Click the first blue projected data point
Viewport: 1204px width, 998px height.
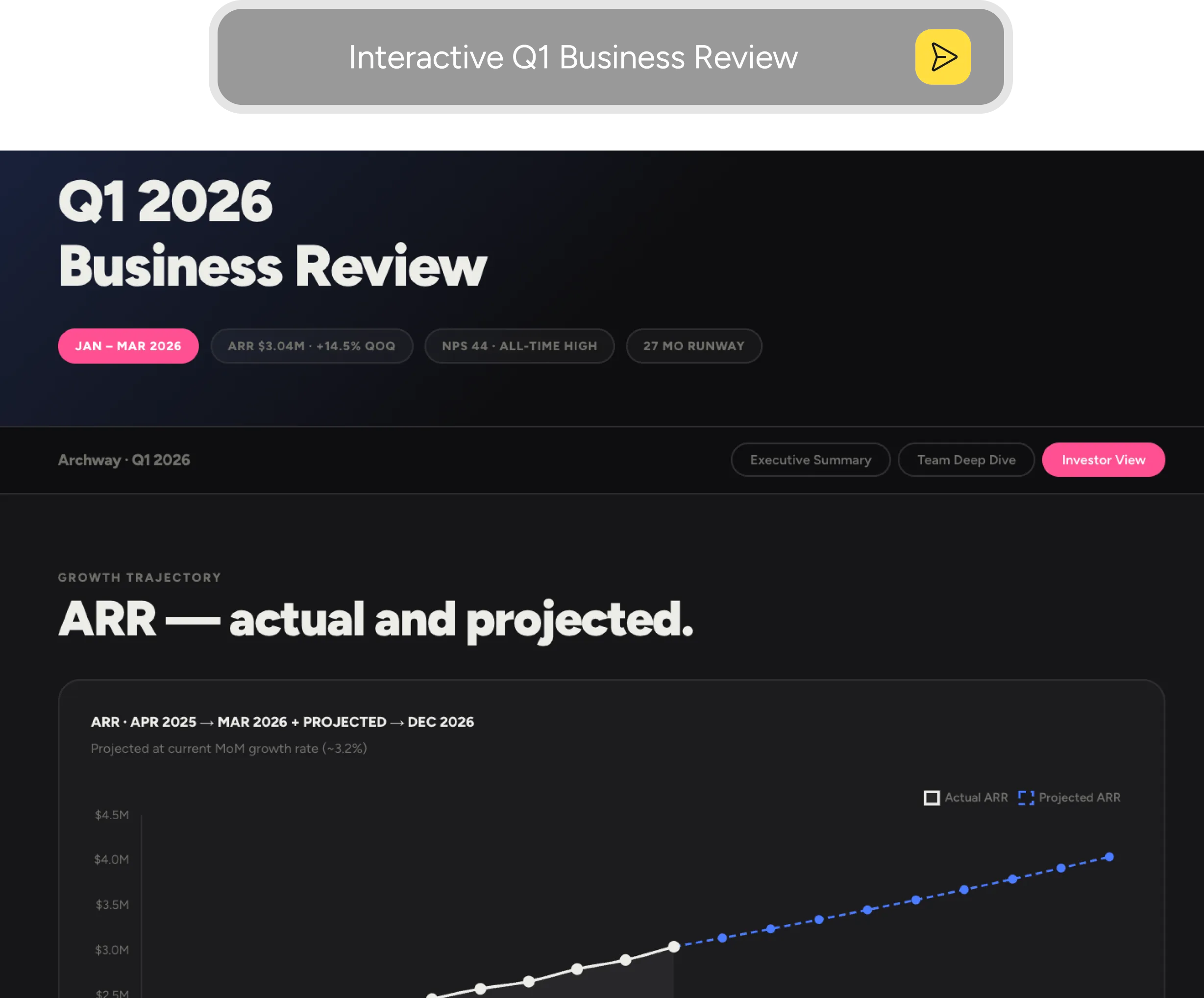(x=722, y=938)
